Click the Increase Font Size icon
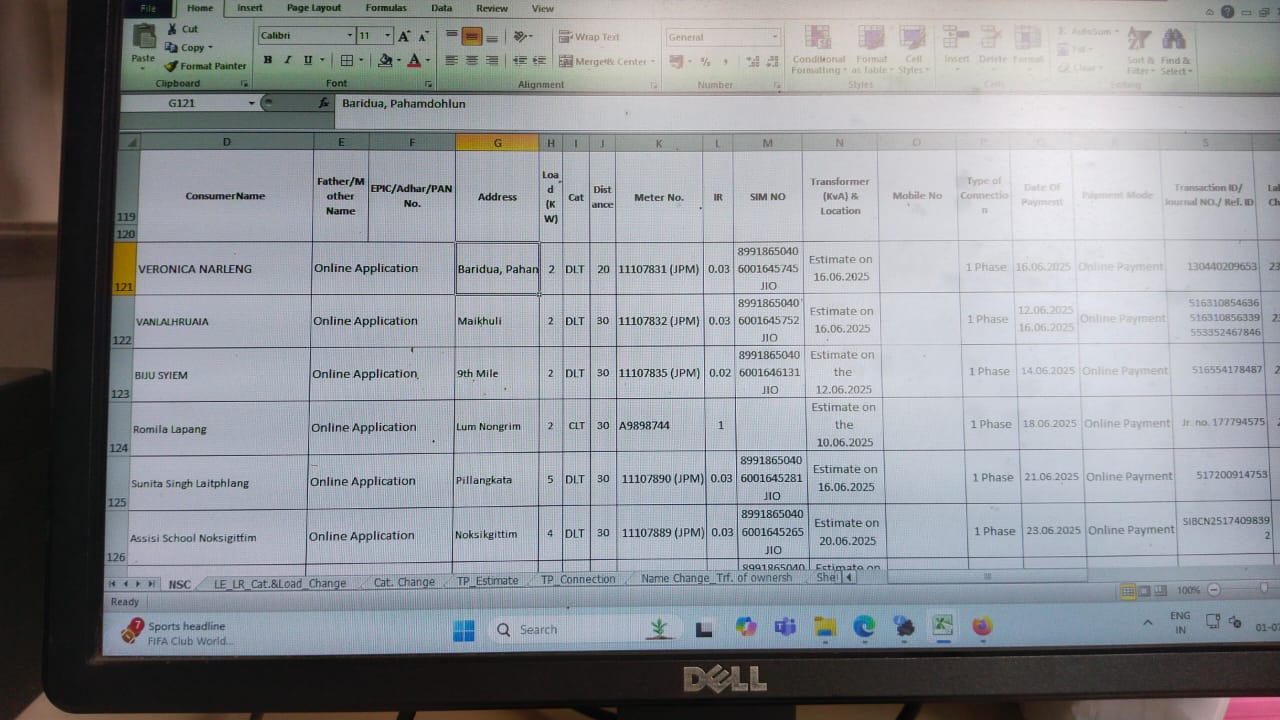The width and height of the screenshot is (1280, 720). pyautogui.click(x=405, y=36)
